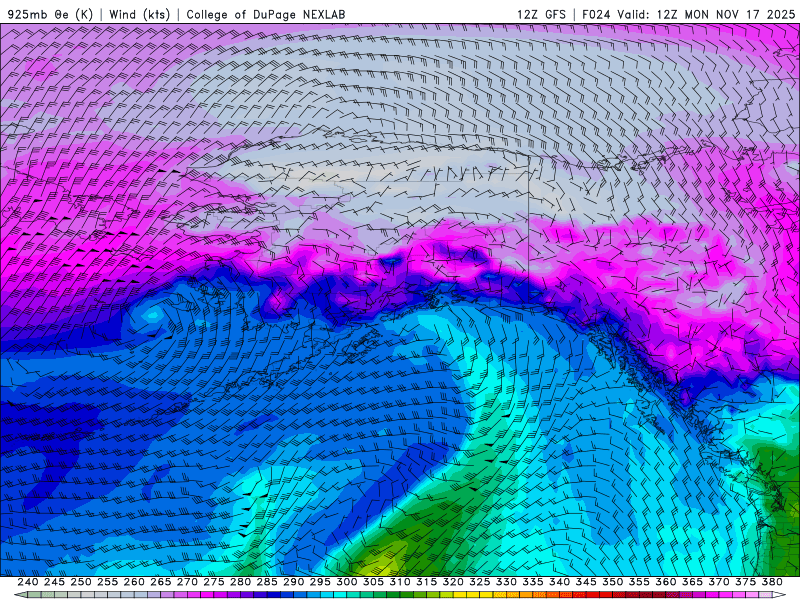Select the 320 value on the color scale
The image size is (800, 600).
pos(453,582)
